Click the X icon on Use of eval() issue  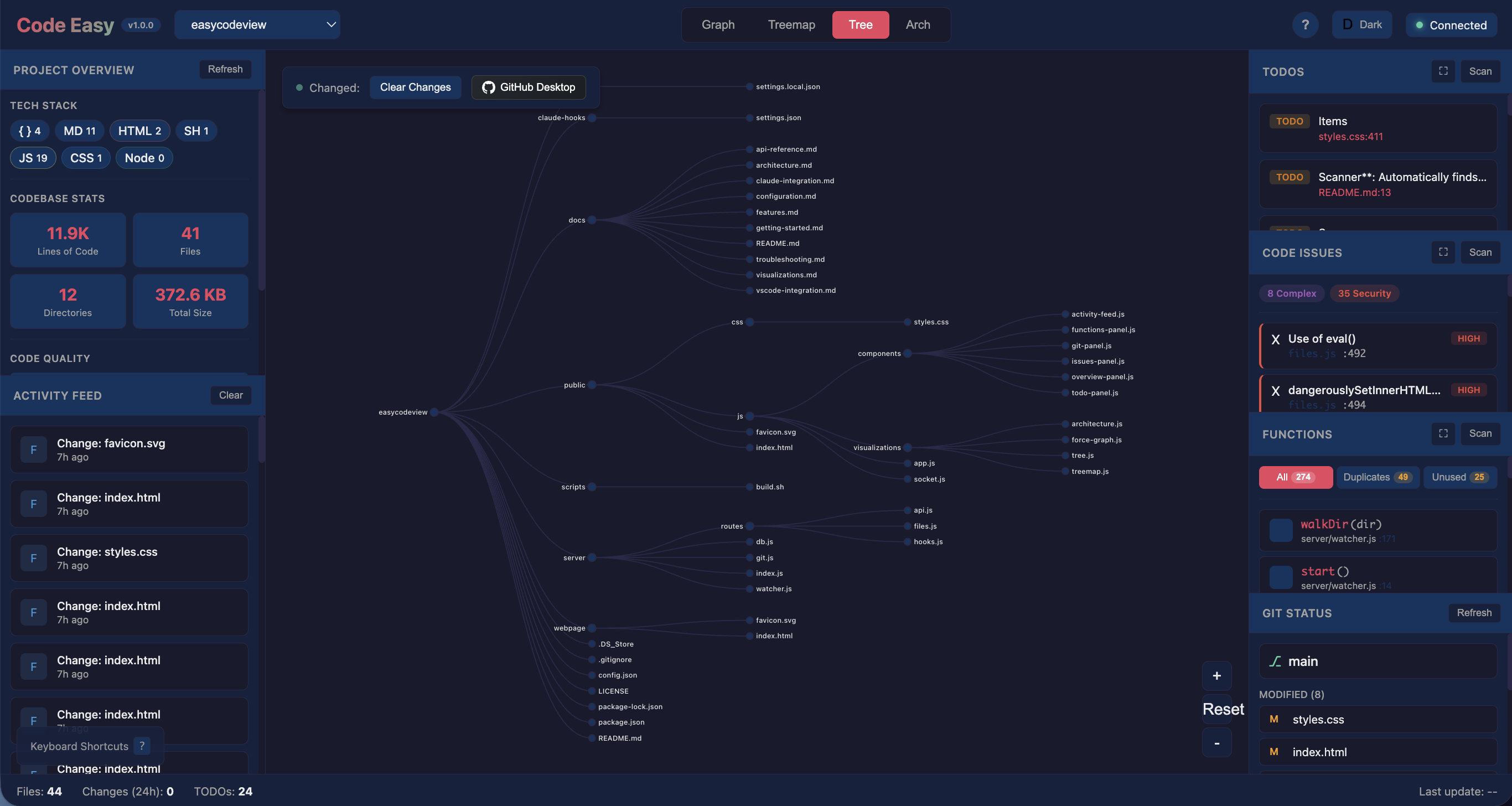click(1275, 339)
